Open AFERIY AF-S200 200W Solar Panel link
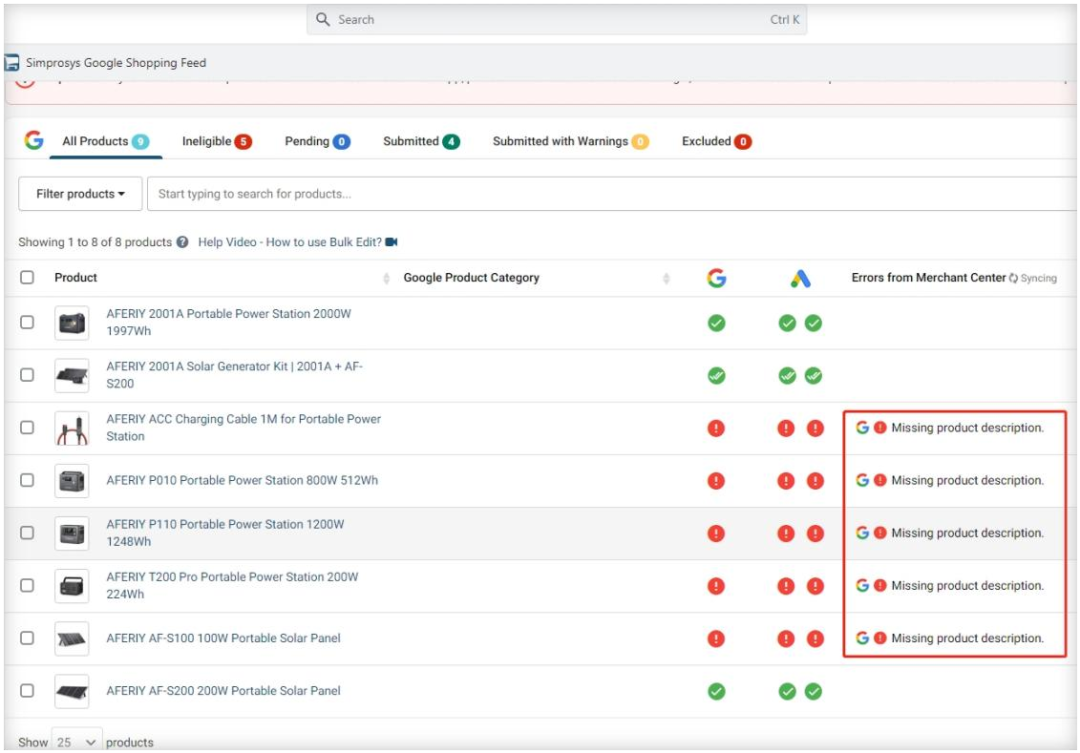1080x753 pixels. [223, 690]
